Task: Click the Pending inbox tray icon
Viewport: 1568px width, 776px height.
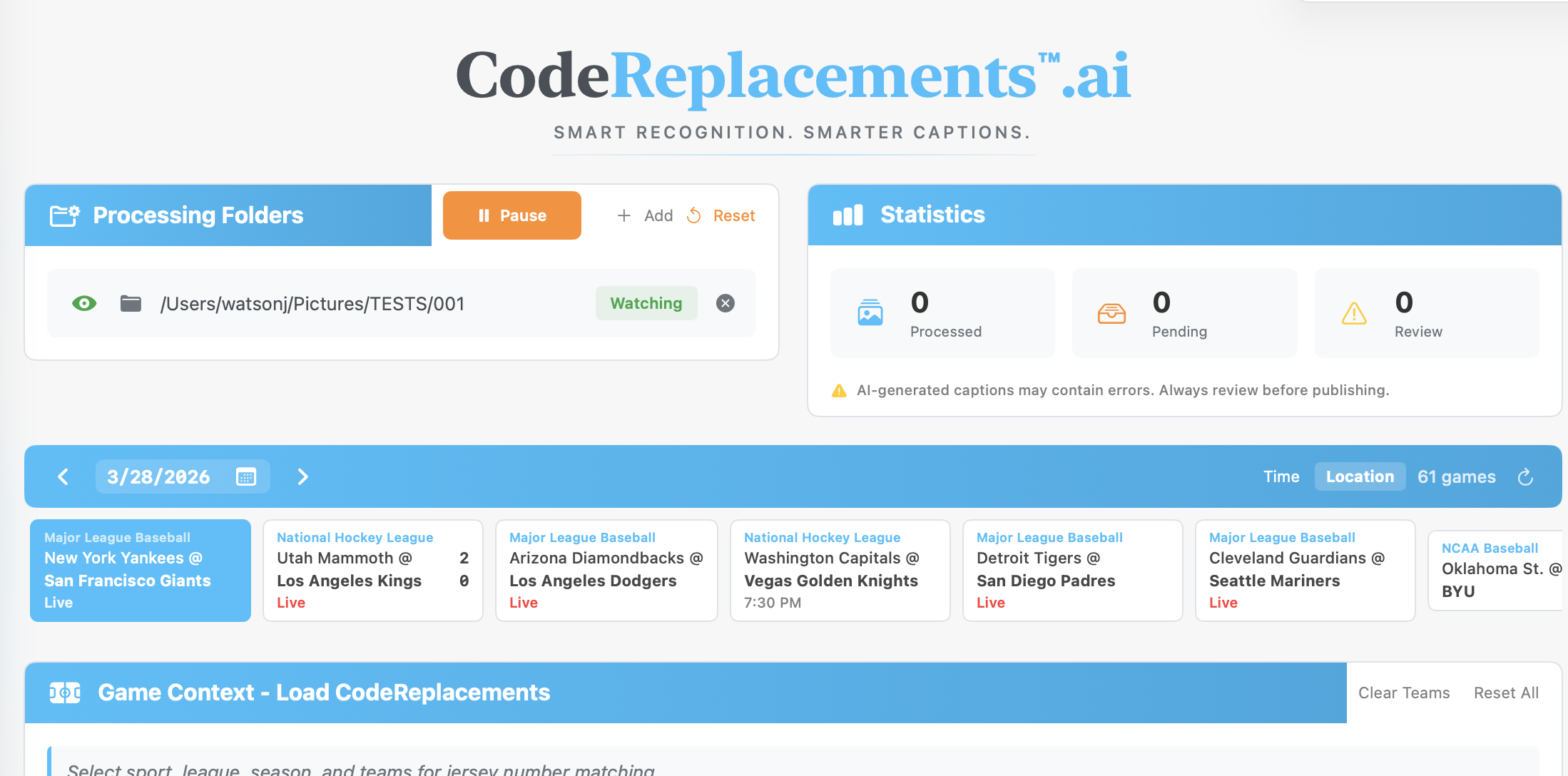Action: click(x=1111, y=313)
